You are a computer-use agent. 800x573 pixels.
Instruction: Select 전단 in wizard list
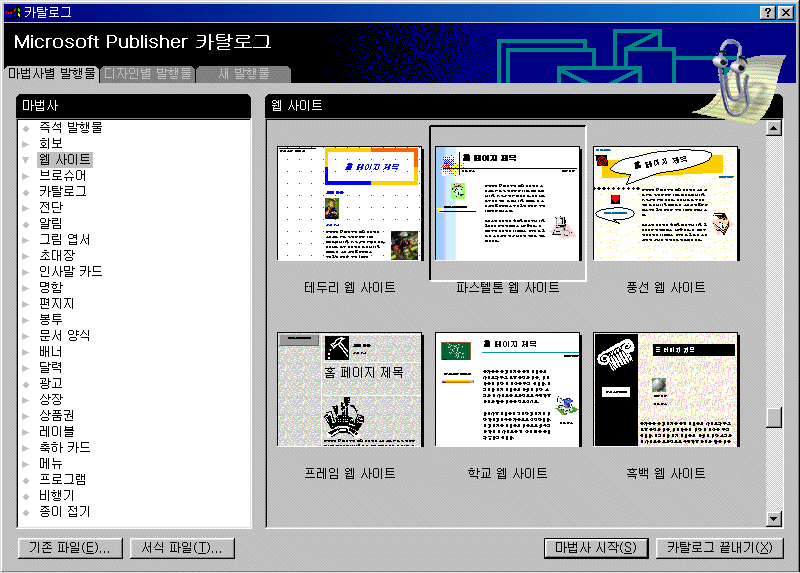click(x=51, y=208)
